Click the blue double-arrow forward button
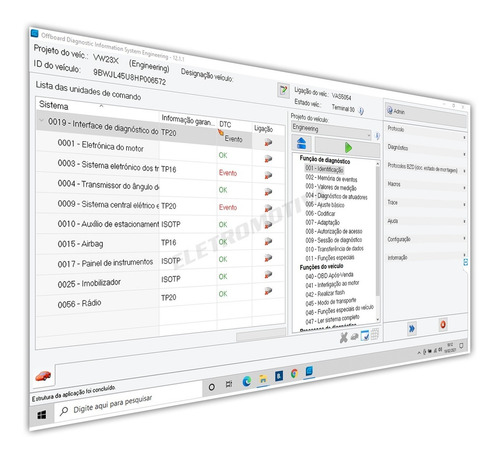This screenshot has width=500, height=458. coord(412,329)
